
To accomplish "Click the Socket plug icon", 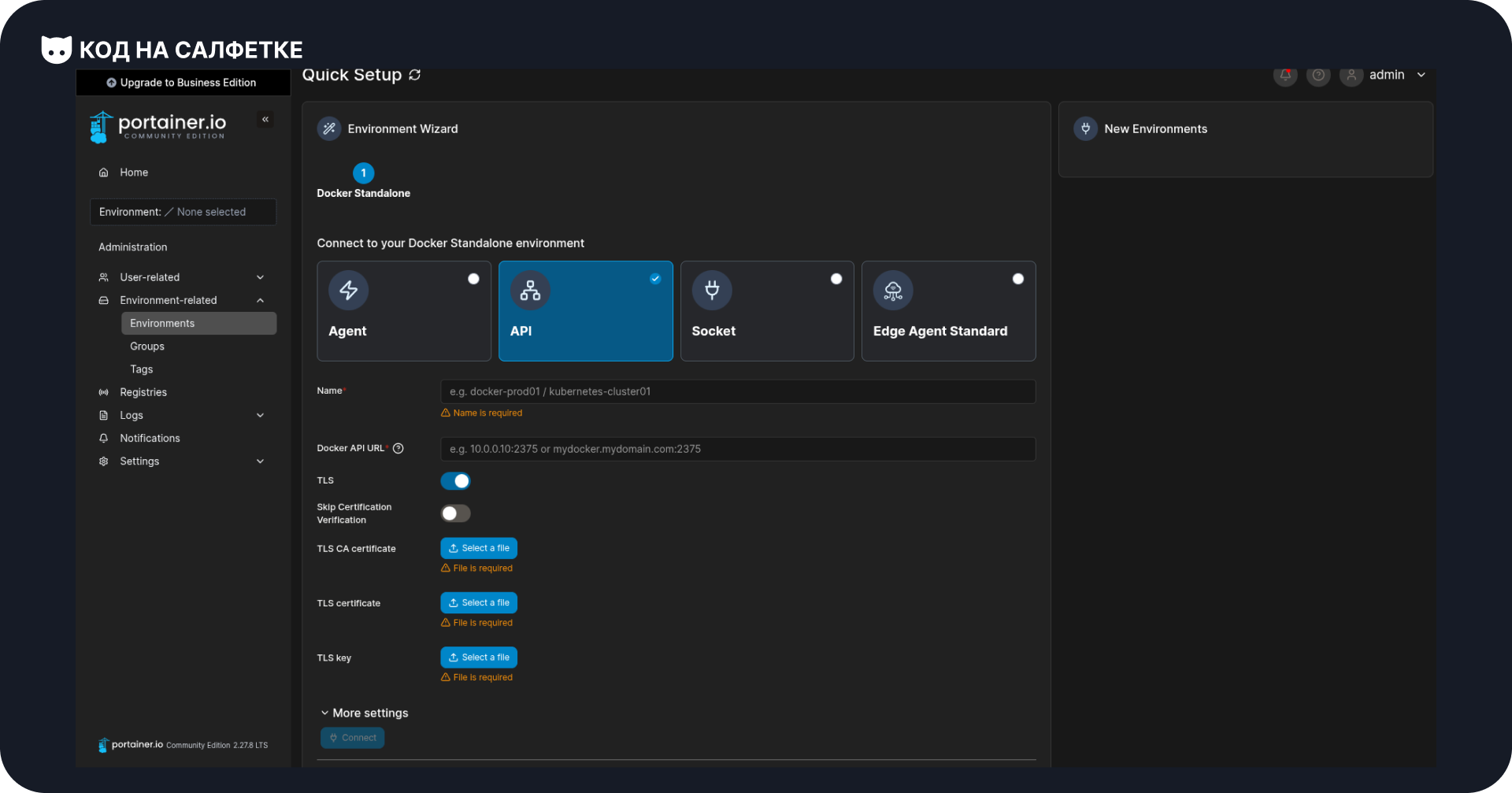I will (x=712, y=291).
